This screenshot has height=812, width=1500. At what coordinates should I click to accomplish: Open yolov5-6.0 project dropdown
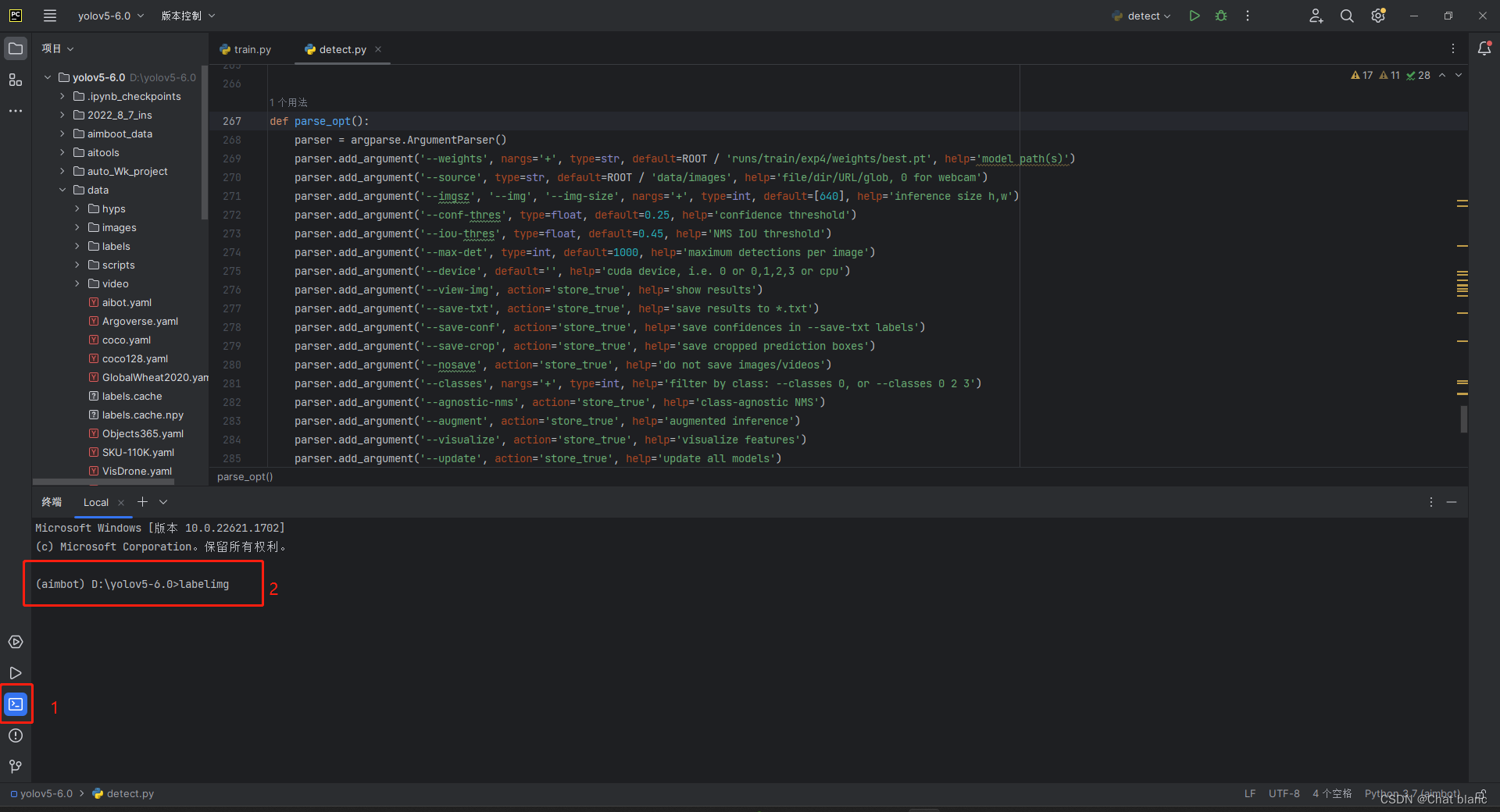coord(111,16)
